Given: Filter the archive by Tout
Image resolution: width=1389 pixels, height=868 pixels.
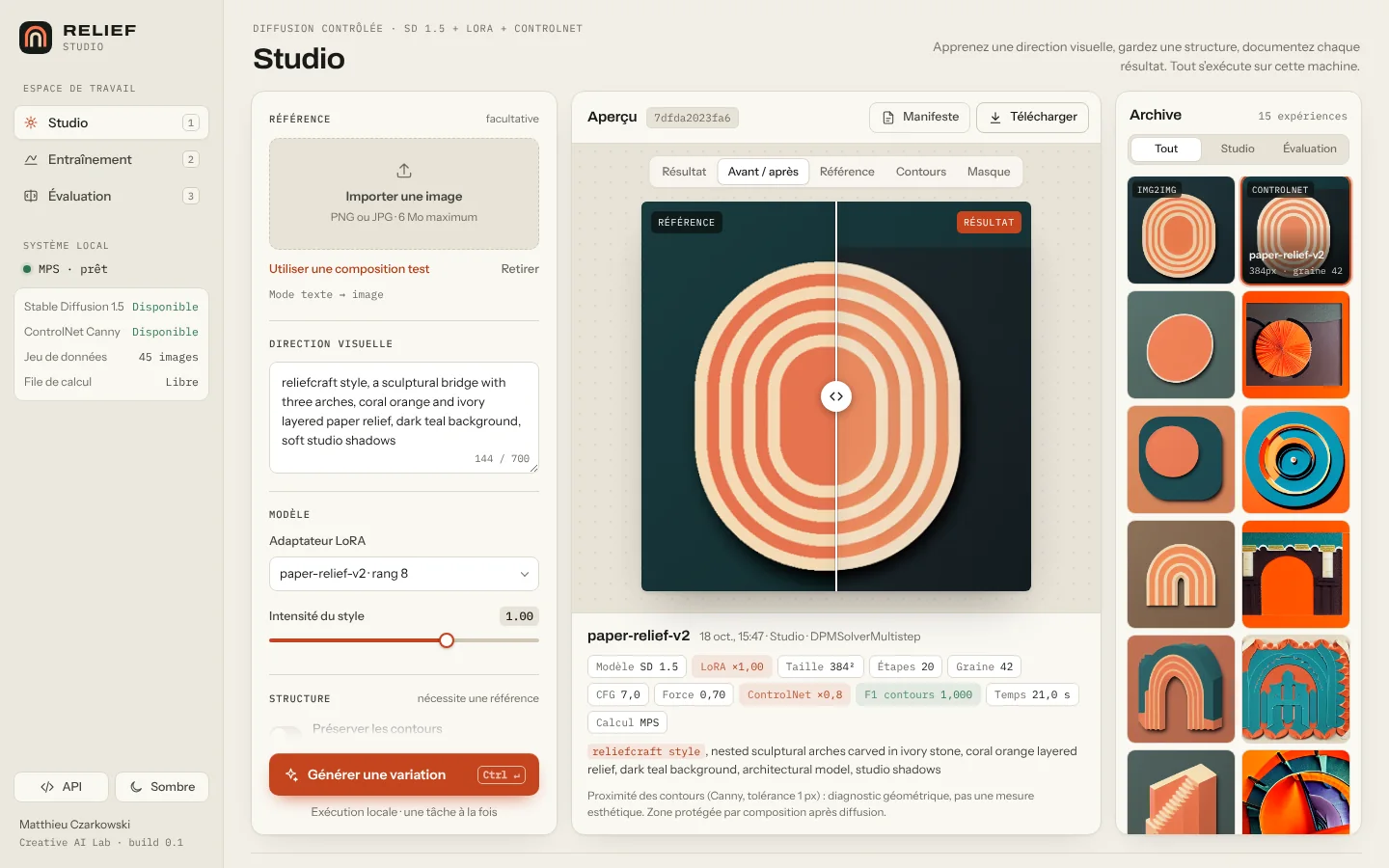Looking at the screenshot, I should (1166, 149).
